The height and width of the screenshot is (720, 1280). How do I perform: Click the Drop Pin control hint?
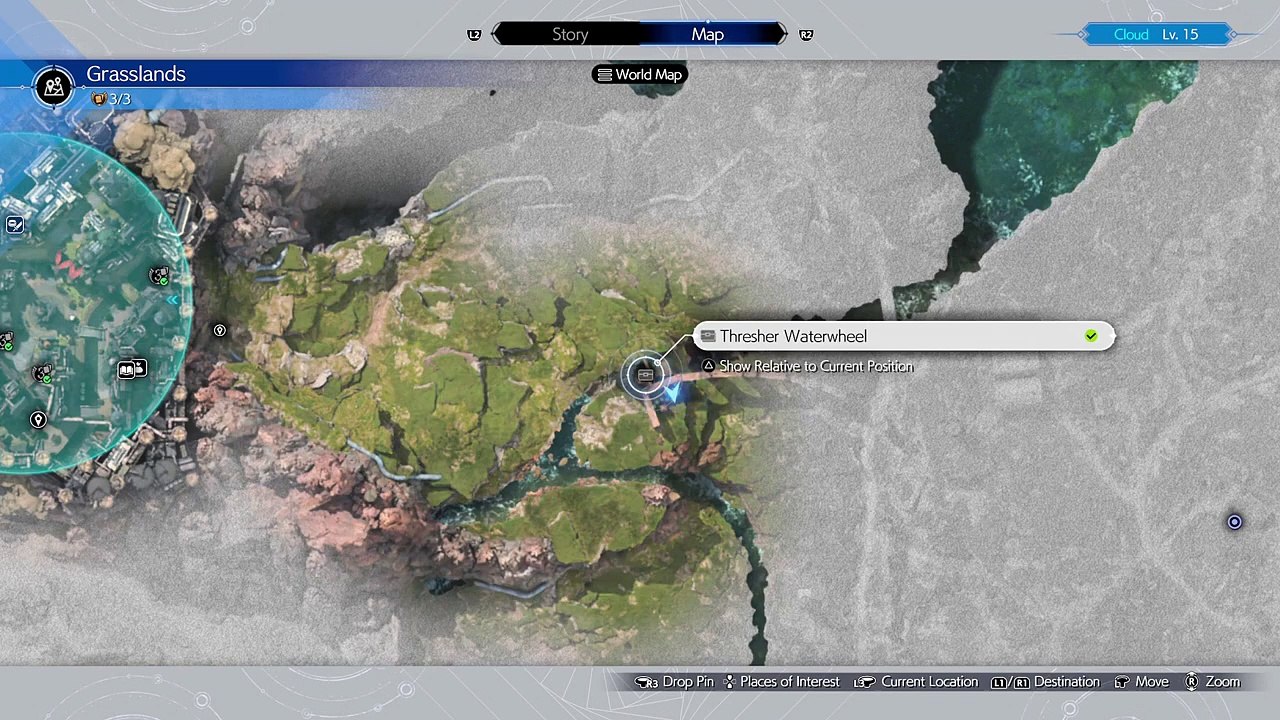tap(675, 682)
